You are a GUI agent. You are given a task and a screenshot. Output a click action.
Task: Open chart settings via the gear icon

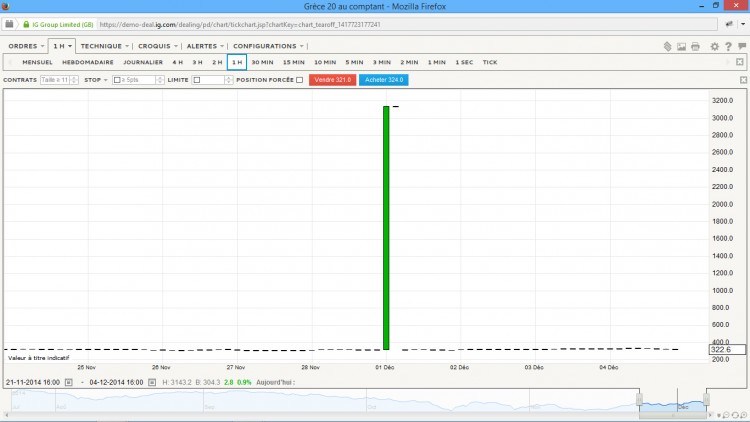(x=714, y=46)
